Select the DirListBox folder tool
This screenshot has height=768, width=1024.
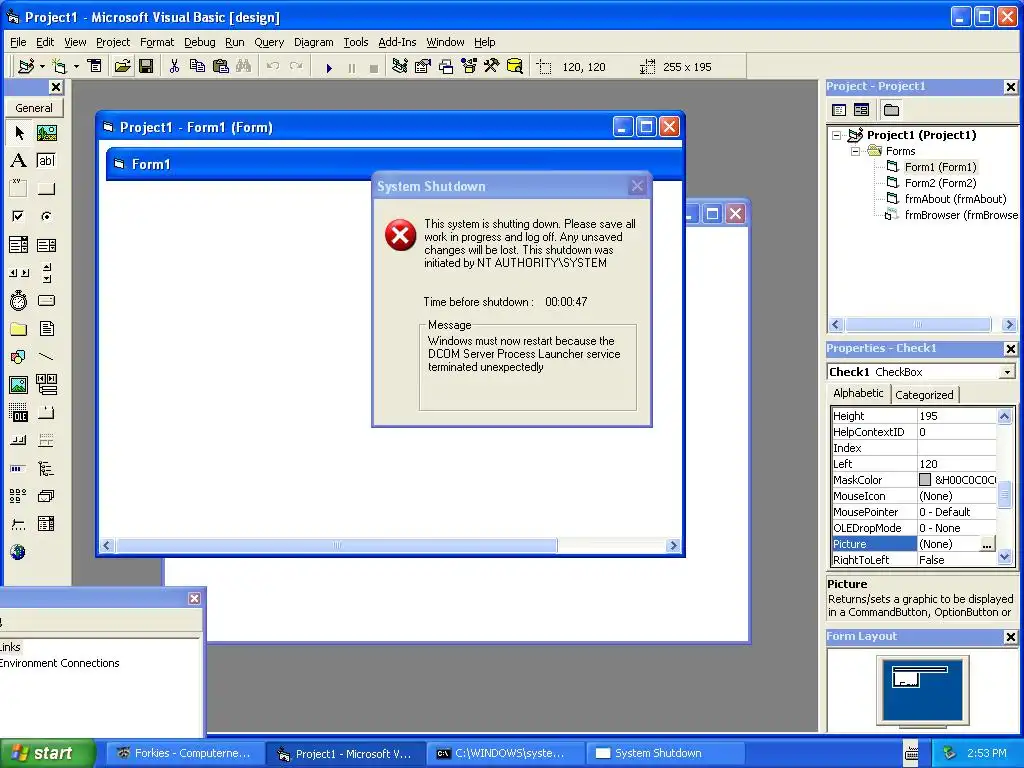19,328
